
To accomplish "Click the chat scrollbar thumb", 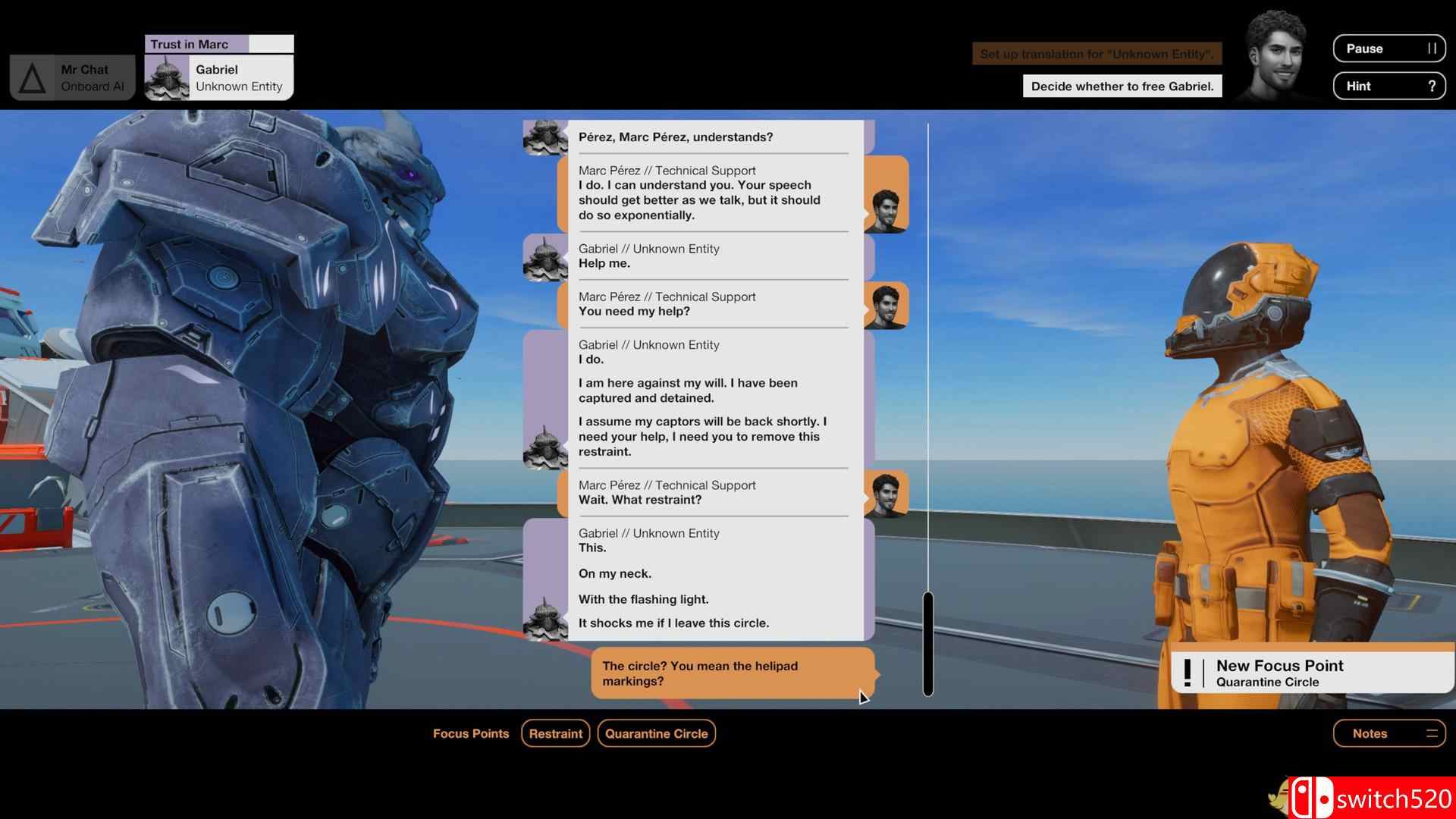I will [x=927, y=643].
